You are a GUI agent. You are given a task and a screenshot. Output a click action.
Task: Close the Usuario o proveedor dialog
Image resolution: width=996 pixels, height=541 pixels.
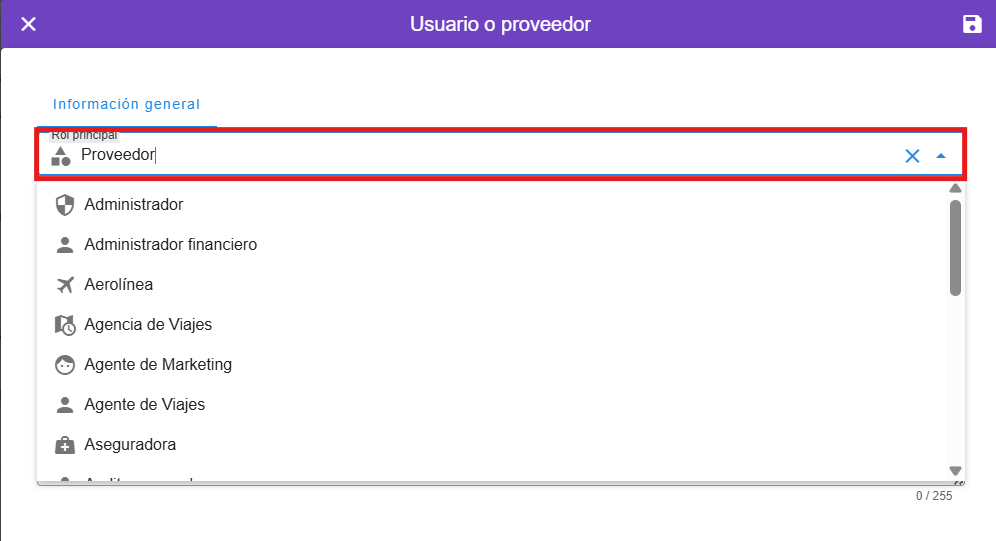tap(28, 24)
